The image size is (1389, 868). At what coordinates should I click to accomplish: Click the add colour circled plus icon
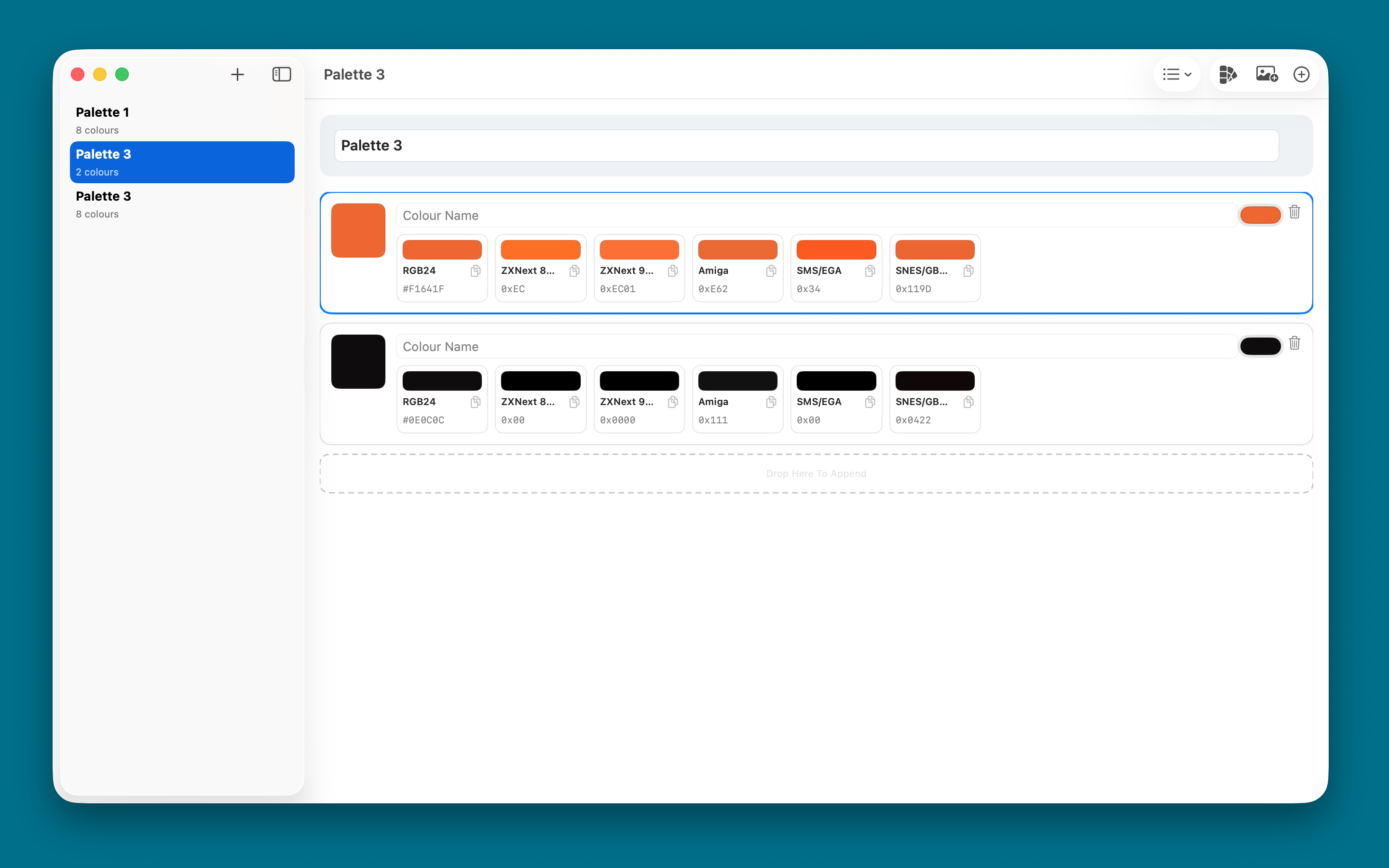[x=1301, y=75]
